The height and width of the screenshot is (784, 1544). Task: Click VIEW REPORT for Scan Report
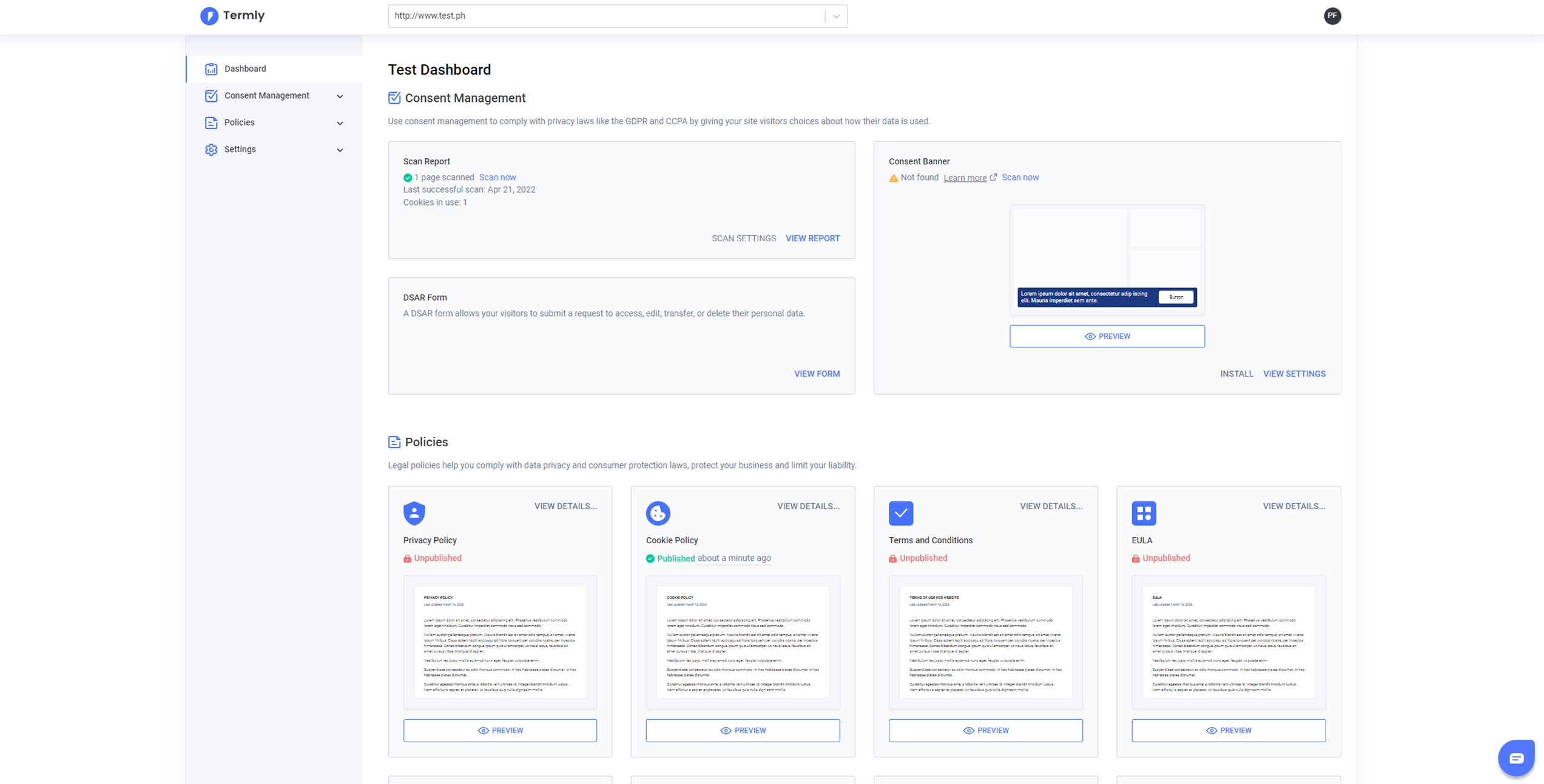click(x=812, y=239)
